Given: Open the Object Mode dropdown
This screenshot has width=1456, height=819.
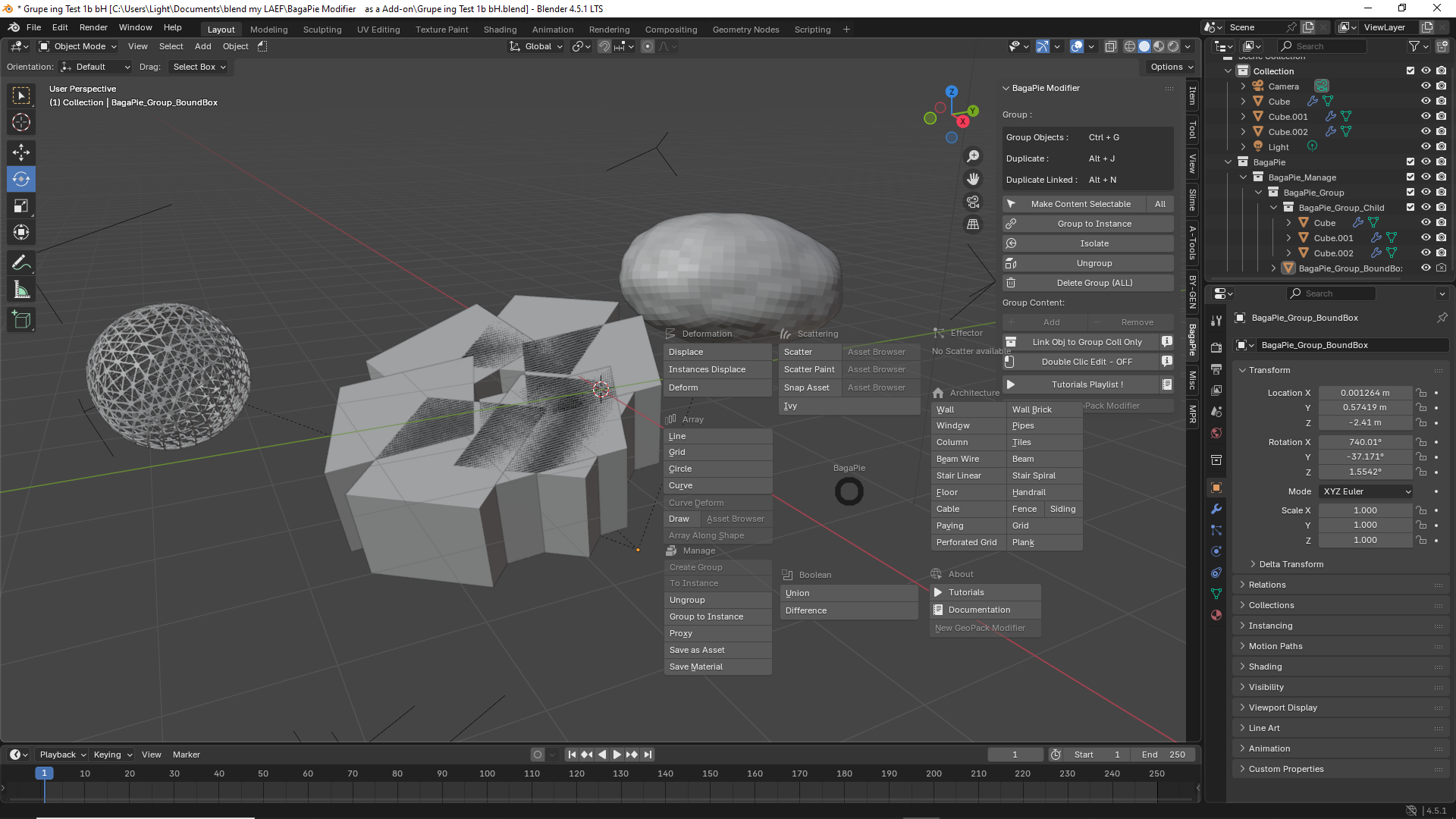Looking at the screenshot, I should point(79,46).
